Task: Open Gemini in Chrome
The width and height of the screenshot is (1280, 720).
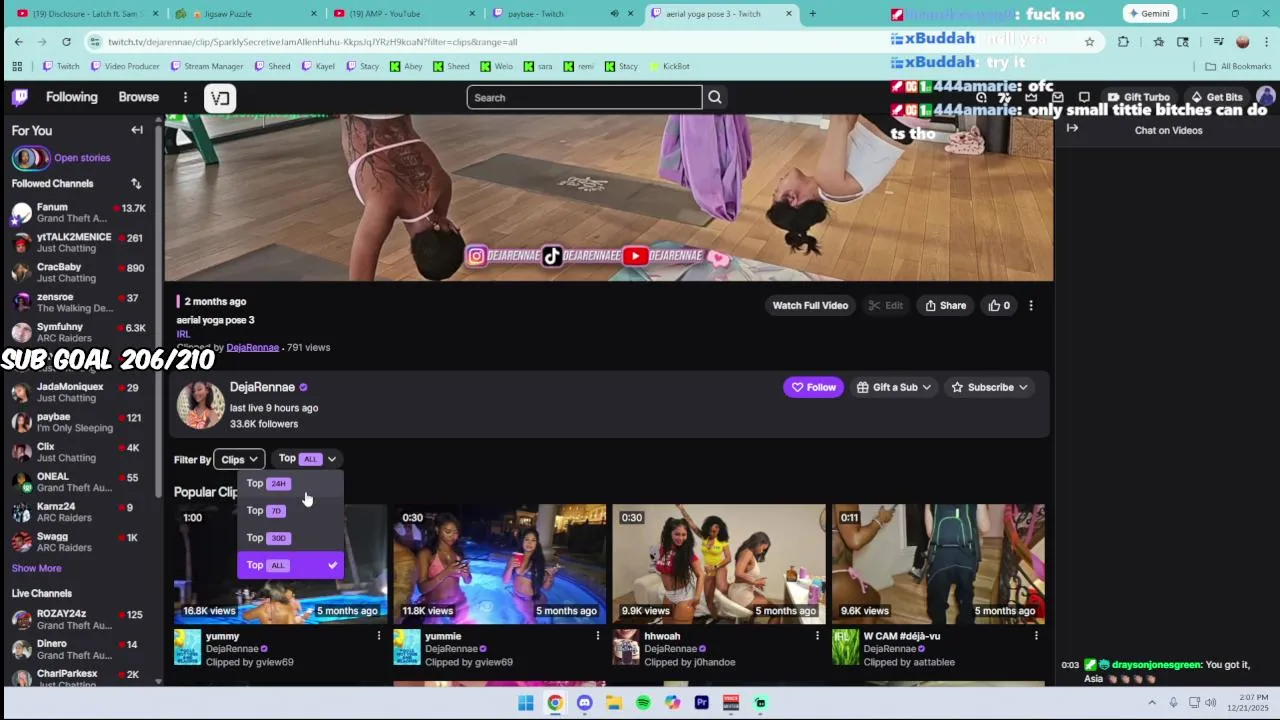Action: click(x=1148, y=14)
